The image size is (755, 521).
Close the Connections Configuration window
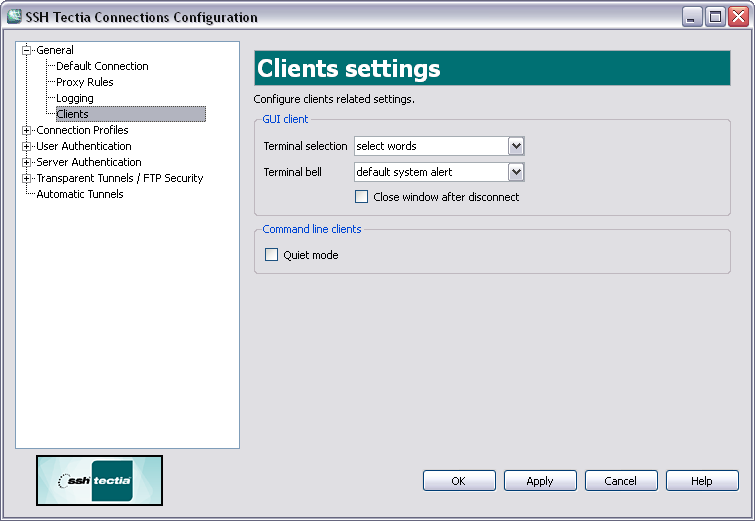[738, 17]
